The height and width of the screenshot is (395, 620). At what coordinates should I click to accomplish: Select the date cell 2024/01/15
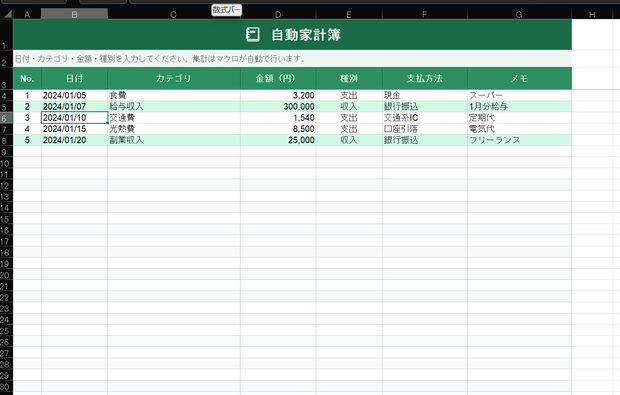tap(74, 129)
